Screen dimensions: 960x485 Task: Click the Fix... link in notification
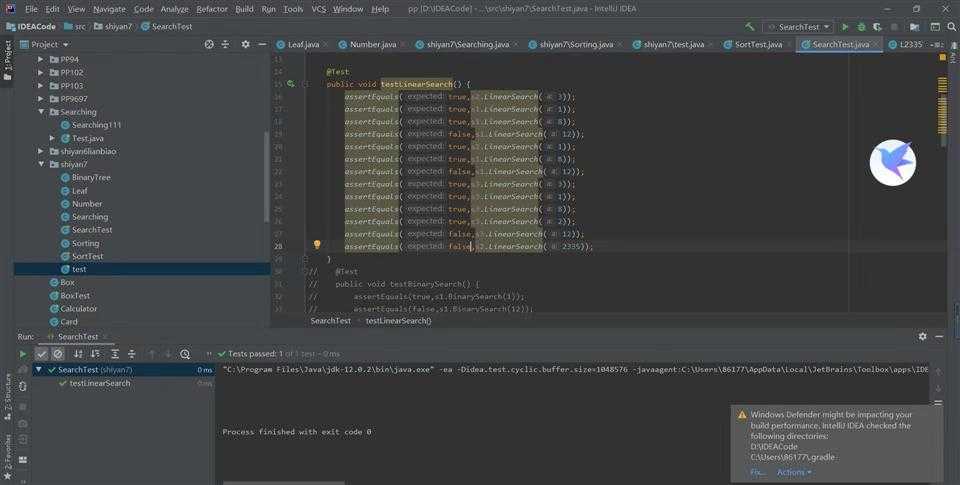[x=757, y=472]
